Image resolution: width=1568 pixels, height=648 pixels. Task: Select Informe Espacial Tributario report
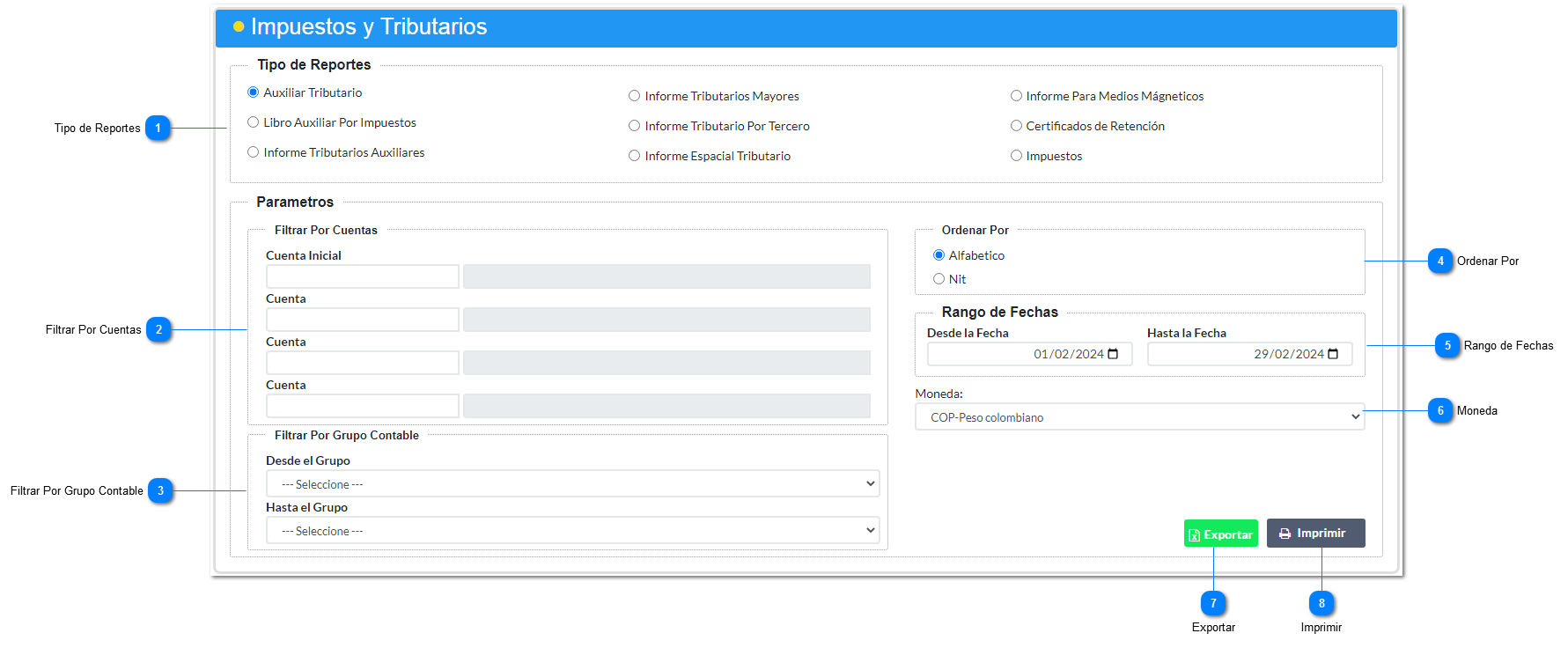click(x=634, y=156)
